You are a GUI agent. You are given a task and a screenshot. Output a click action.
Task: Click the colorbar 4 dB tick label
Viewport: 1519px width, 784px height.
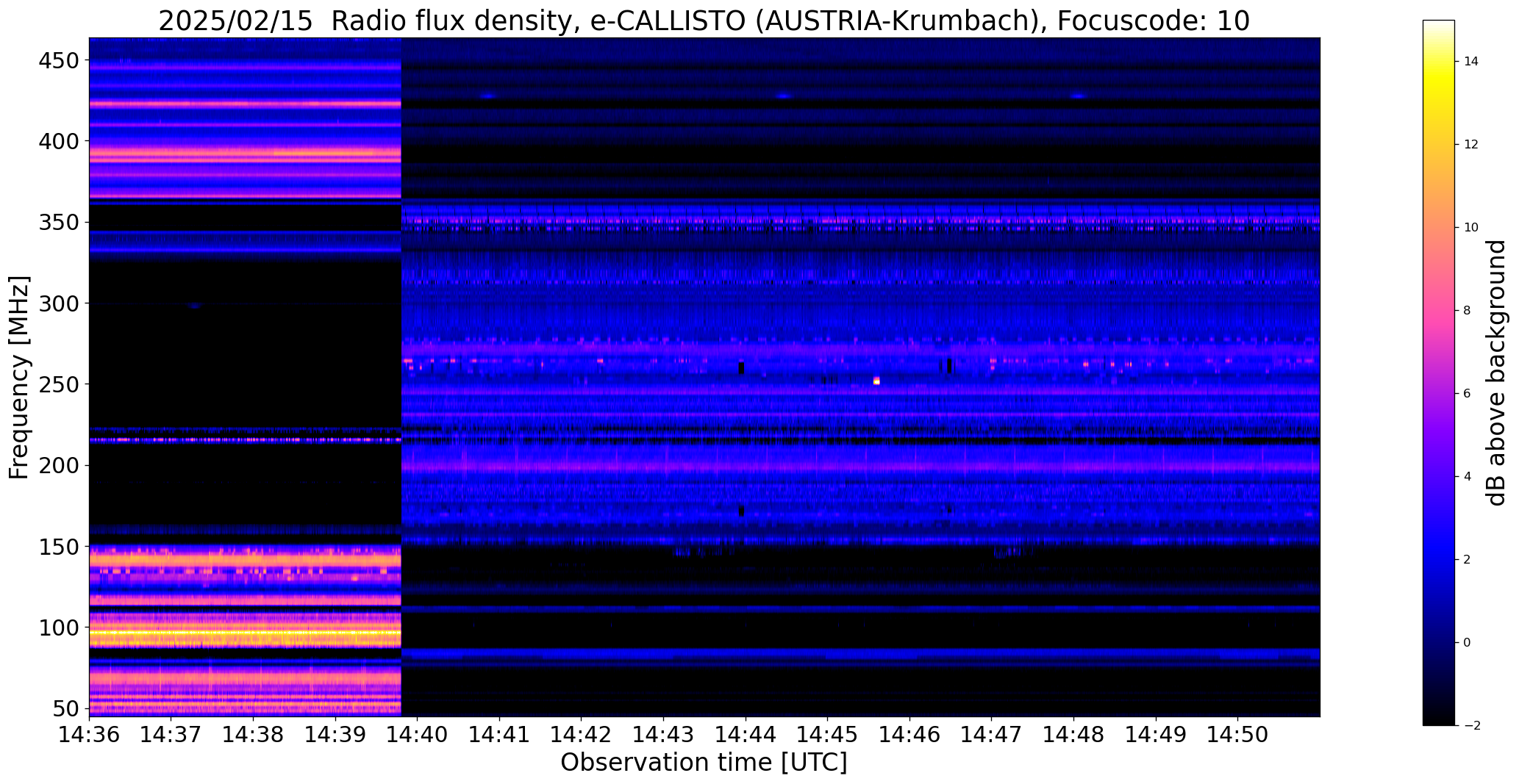(x=1468, y=477)
